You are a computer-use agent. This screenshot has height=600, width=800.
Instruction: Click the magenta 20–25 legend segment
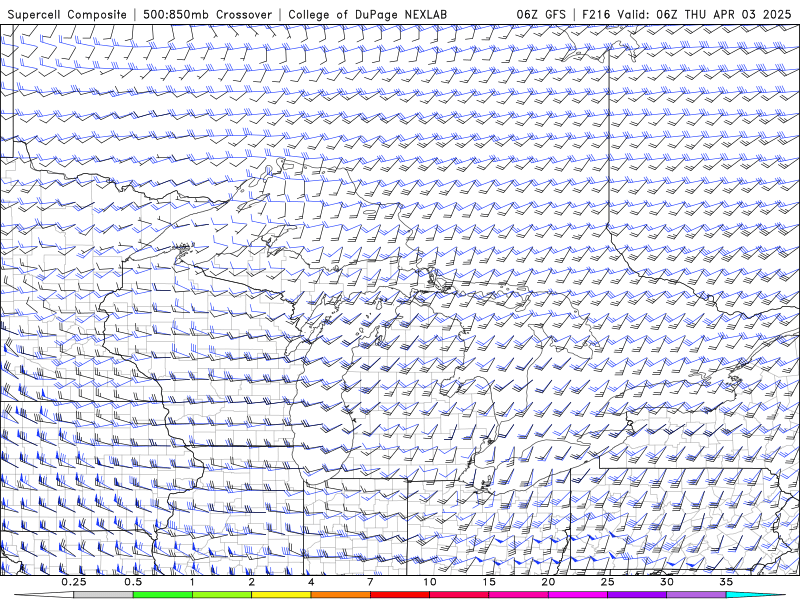point(578,595)
